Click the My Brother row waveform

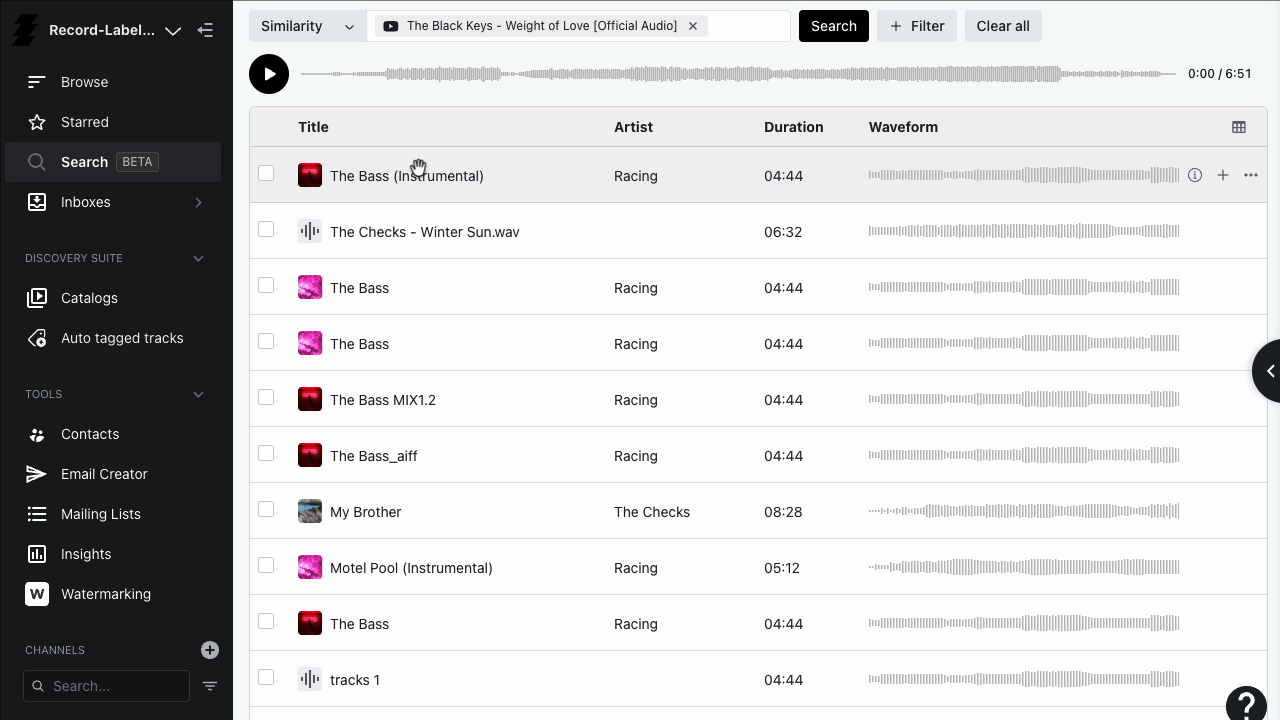tap(1024, 511)
